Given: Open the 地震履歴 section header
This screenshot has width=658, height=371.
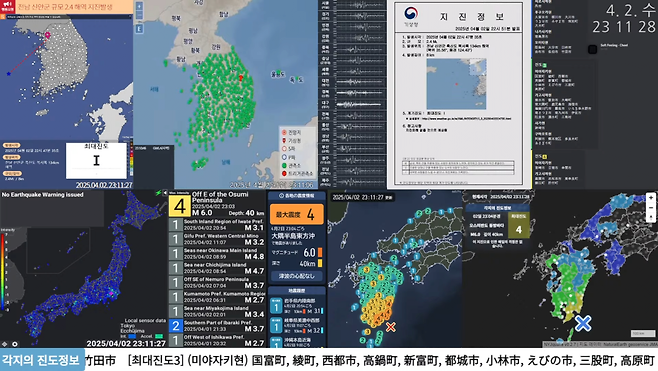Looking at the screenshot, I should pos(297,290).
